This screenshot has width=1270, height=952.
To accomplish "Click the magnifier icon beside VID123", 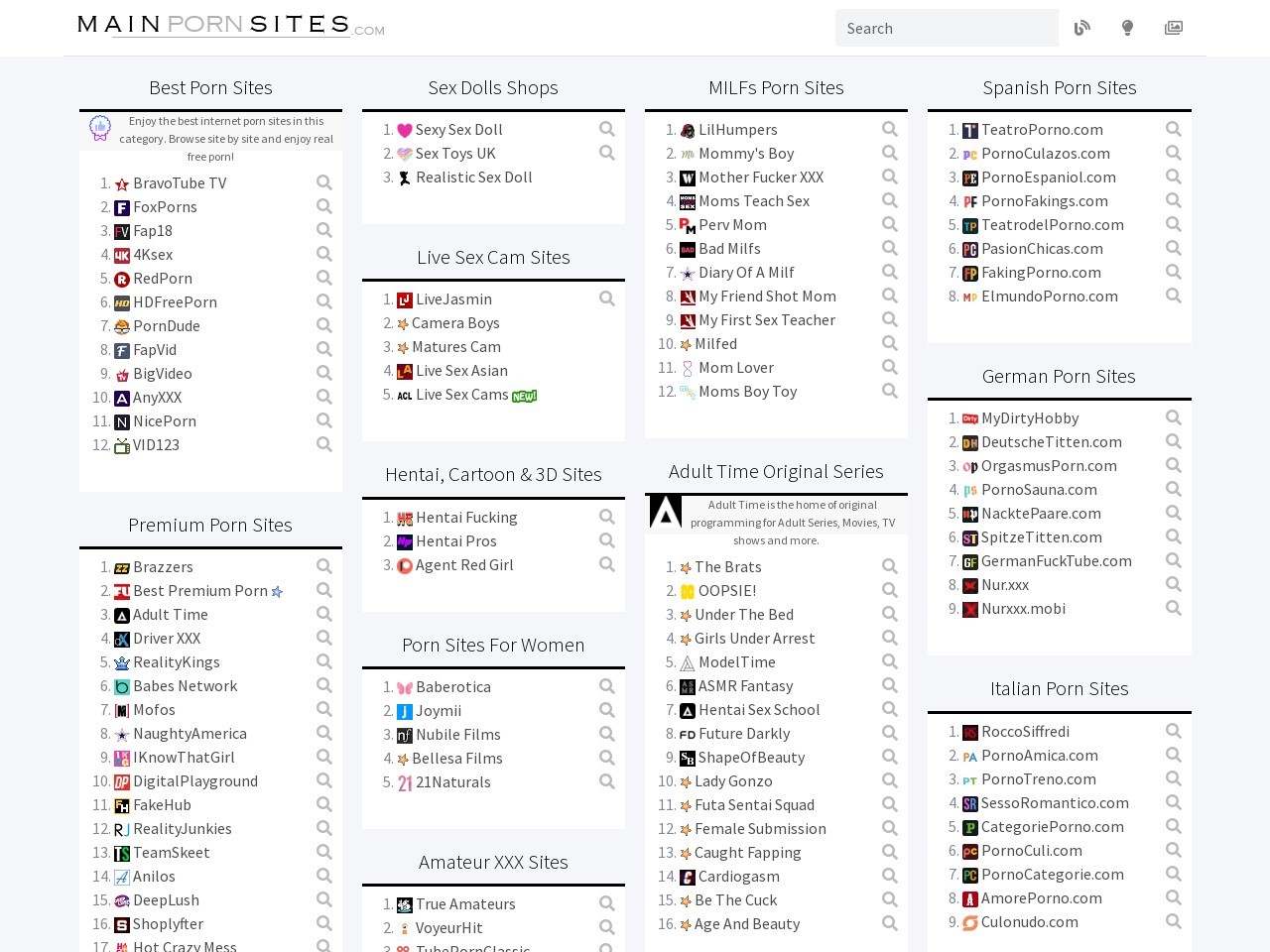I will (324, 444).
